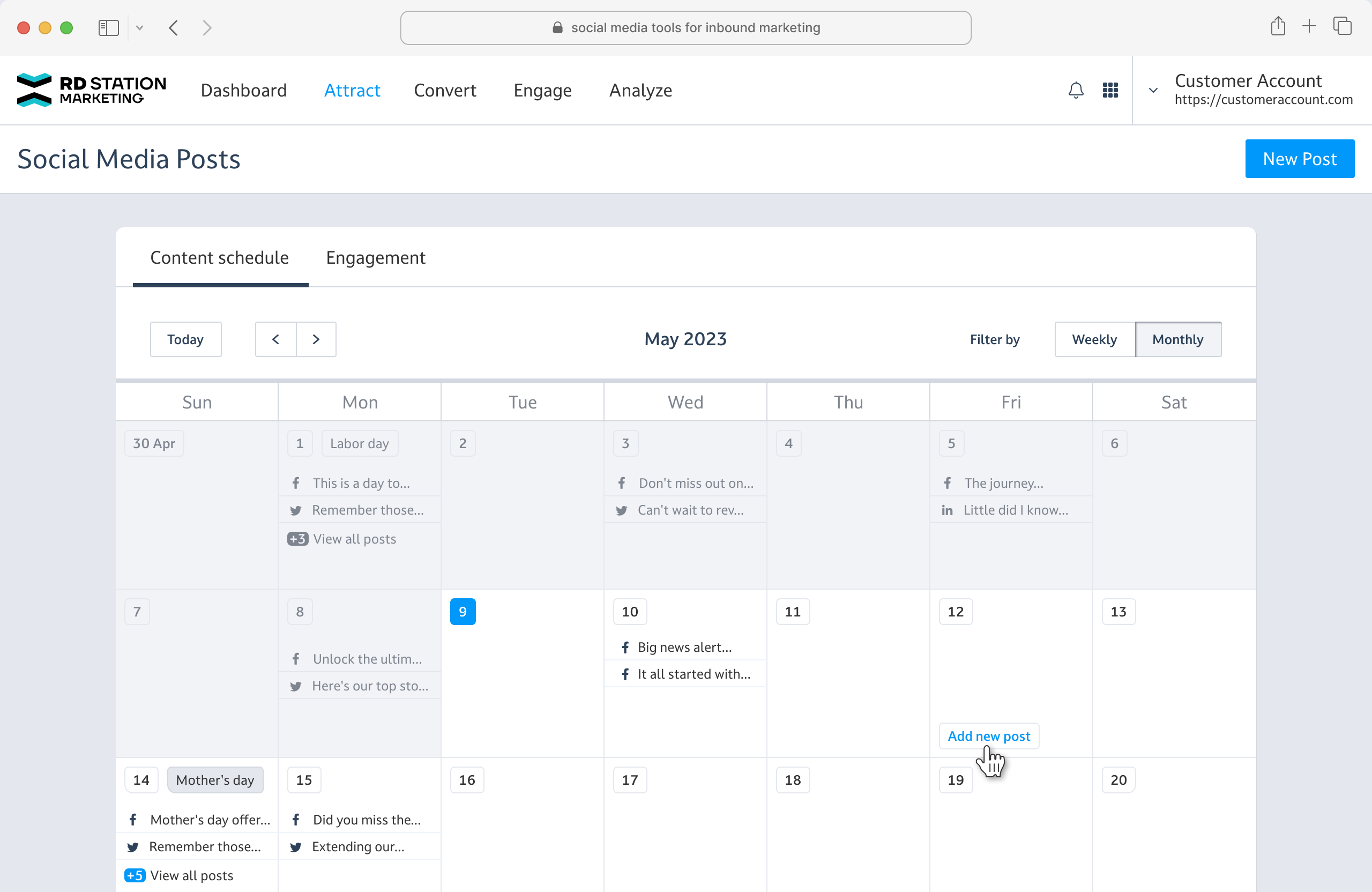This screenshot has width=1372, height=892.
Task: Click New Post button
Action: coord(1299,159)
